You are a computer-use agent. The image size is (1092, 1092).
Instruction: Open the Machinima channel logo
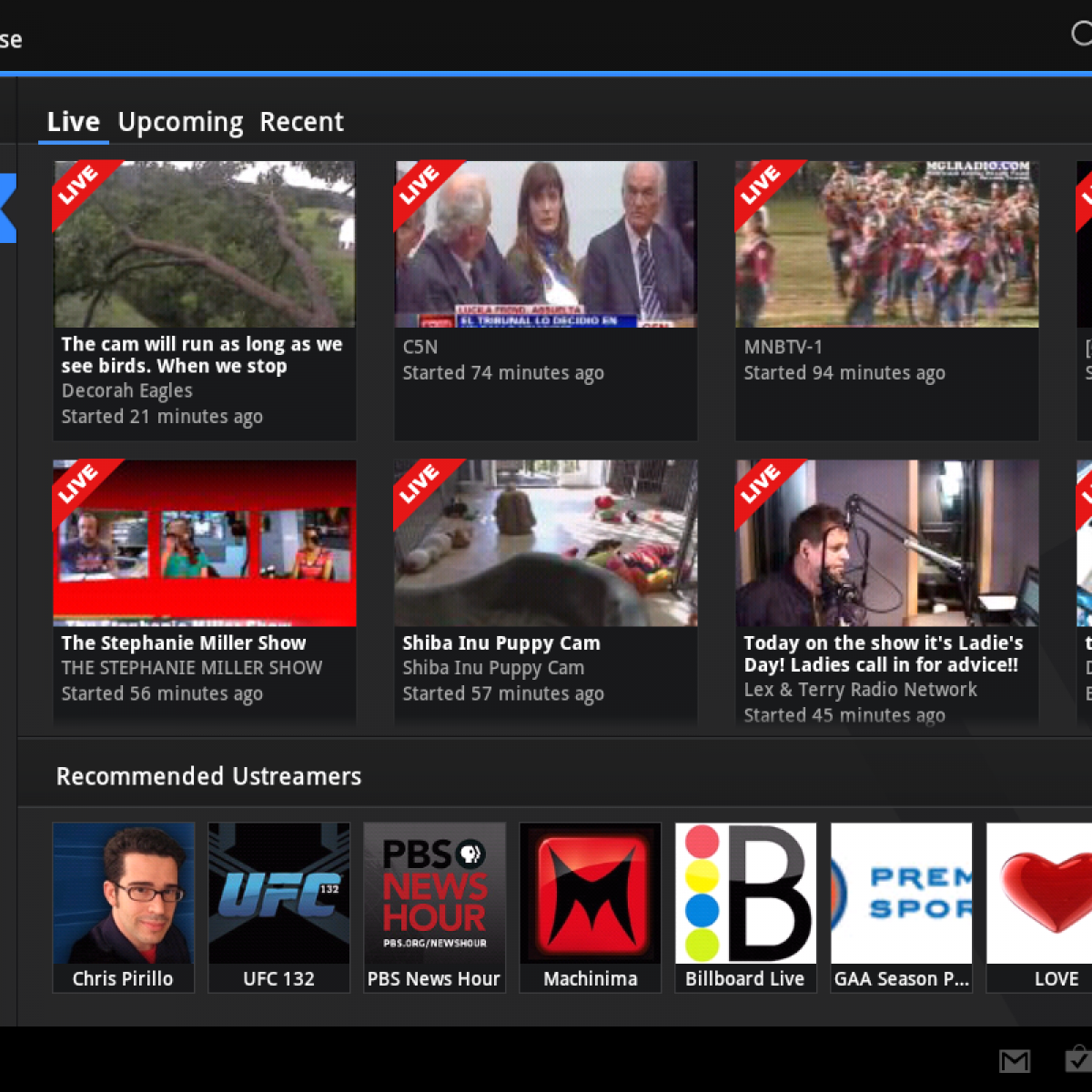[x=591, y=894]
